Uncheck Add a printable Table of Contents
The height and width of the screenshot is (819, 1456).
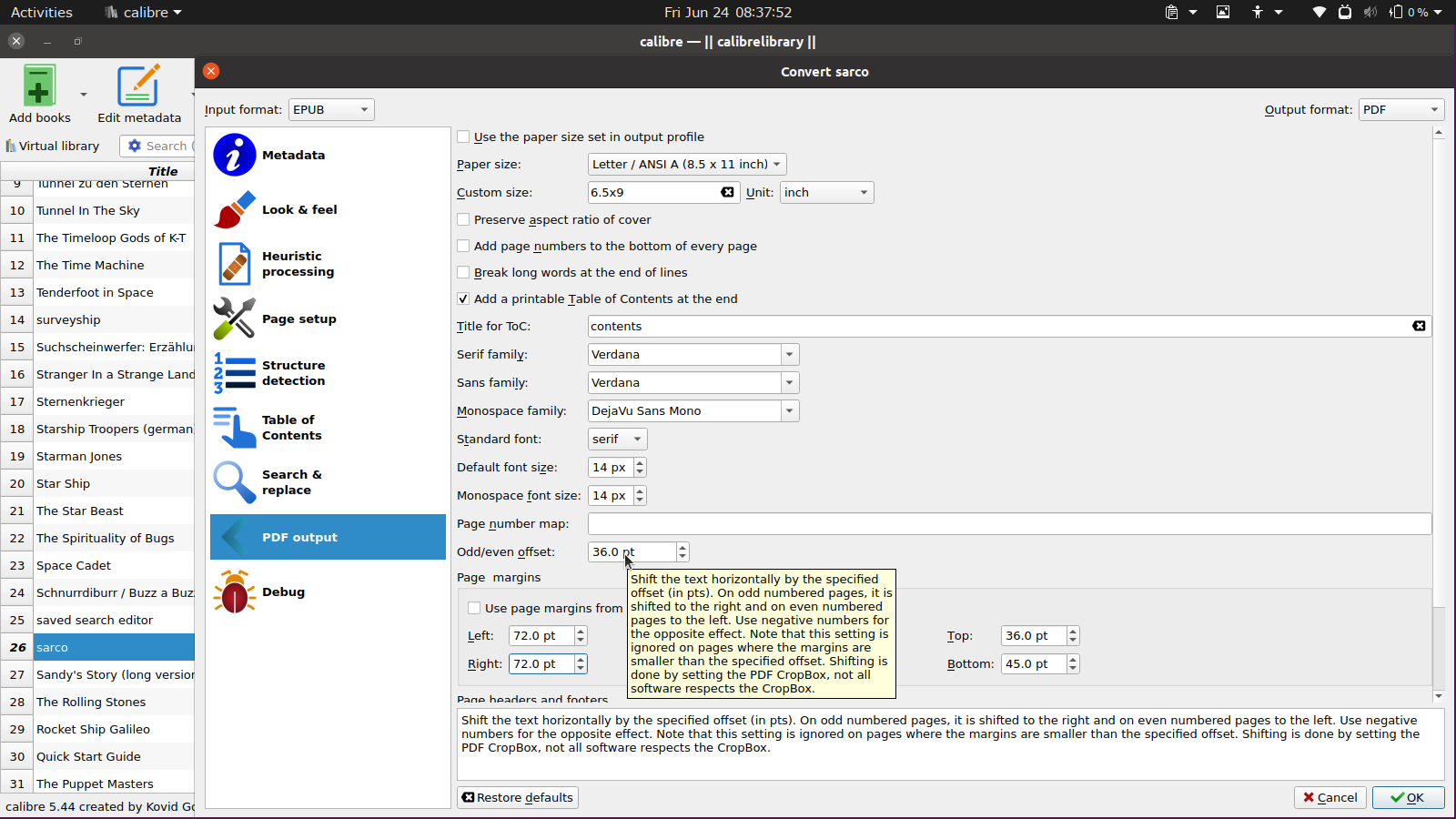[x=463, y=298]
